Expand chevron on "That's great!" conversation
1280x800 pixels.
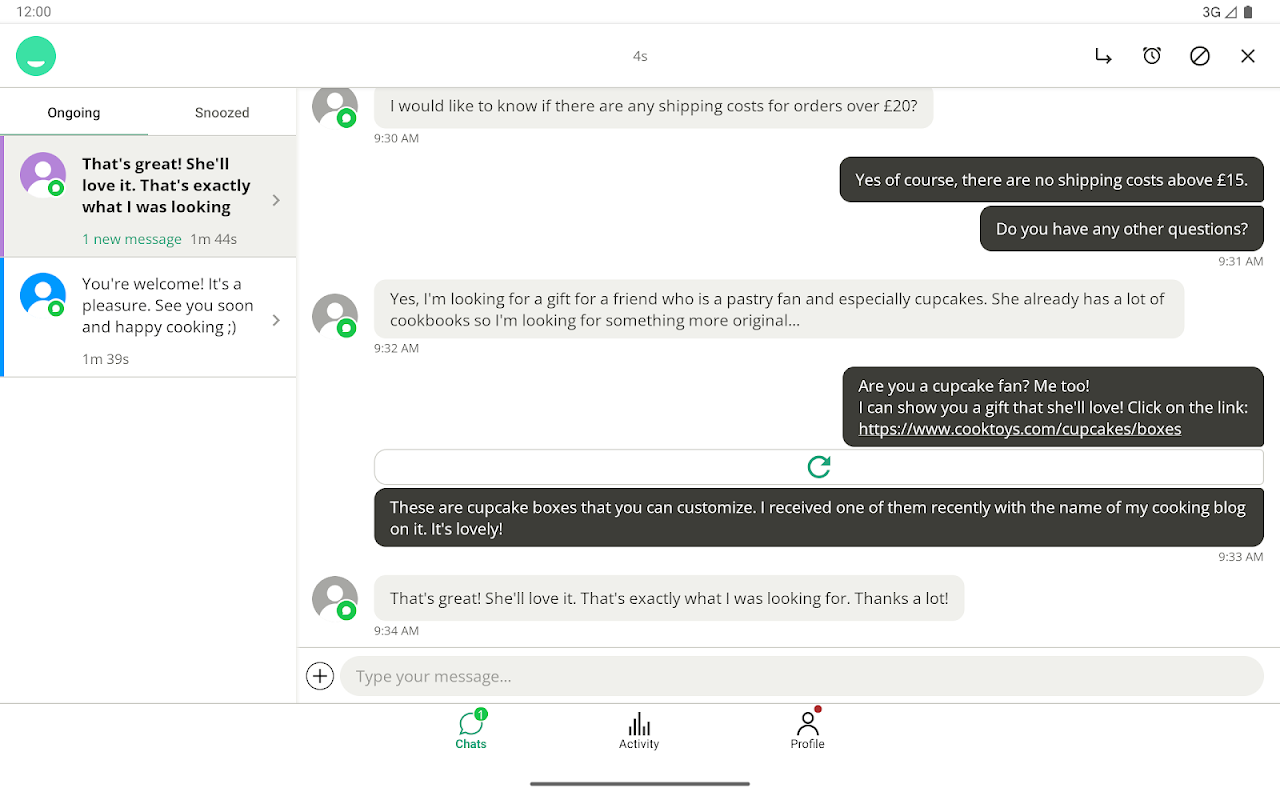(x=277, y=200)
